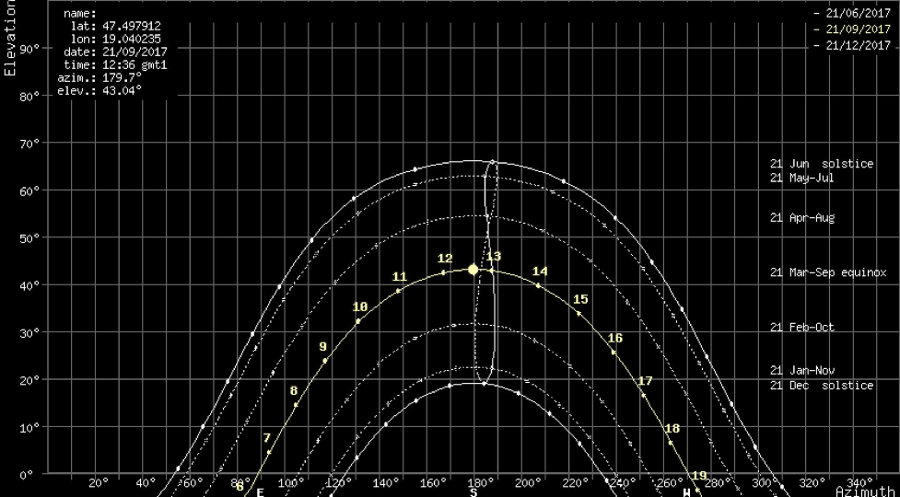The height and width of the screenshot is (497, 900).
Task: Click the 21 Dec solstice label
Action: (x=822, y=386)
